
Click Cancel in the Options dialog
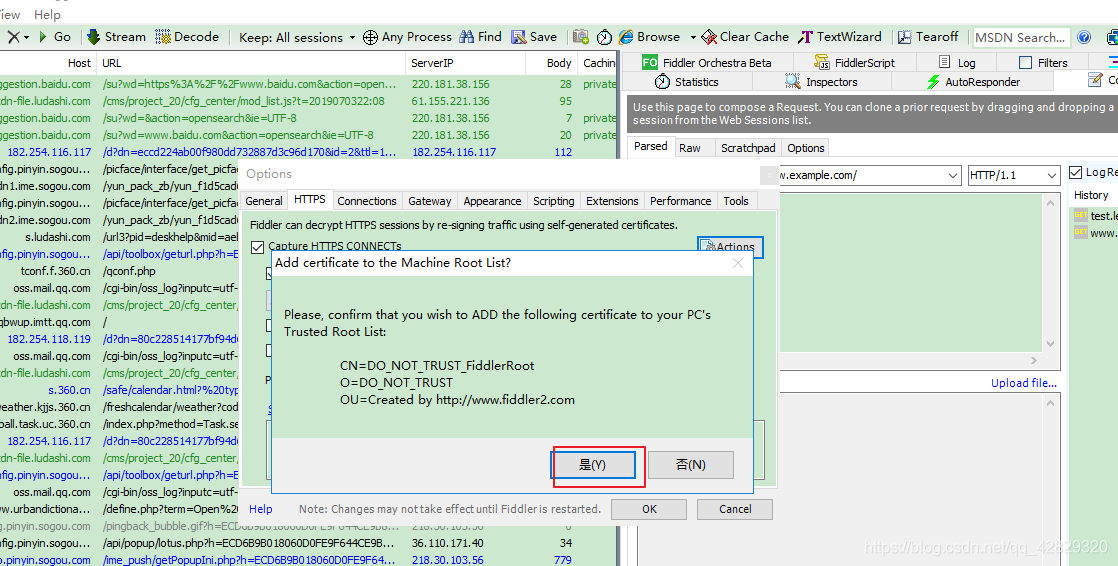(734, 509)
